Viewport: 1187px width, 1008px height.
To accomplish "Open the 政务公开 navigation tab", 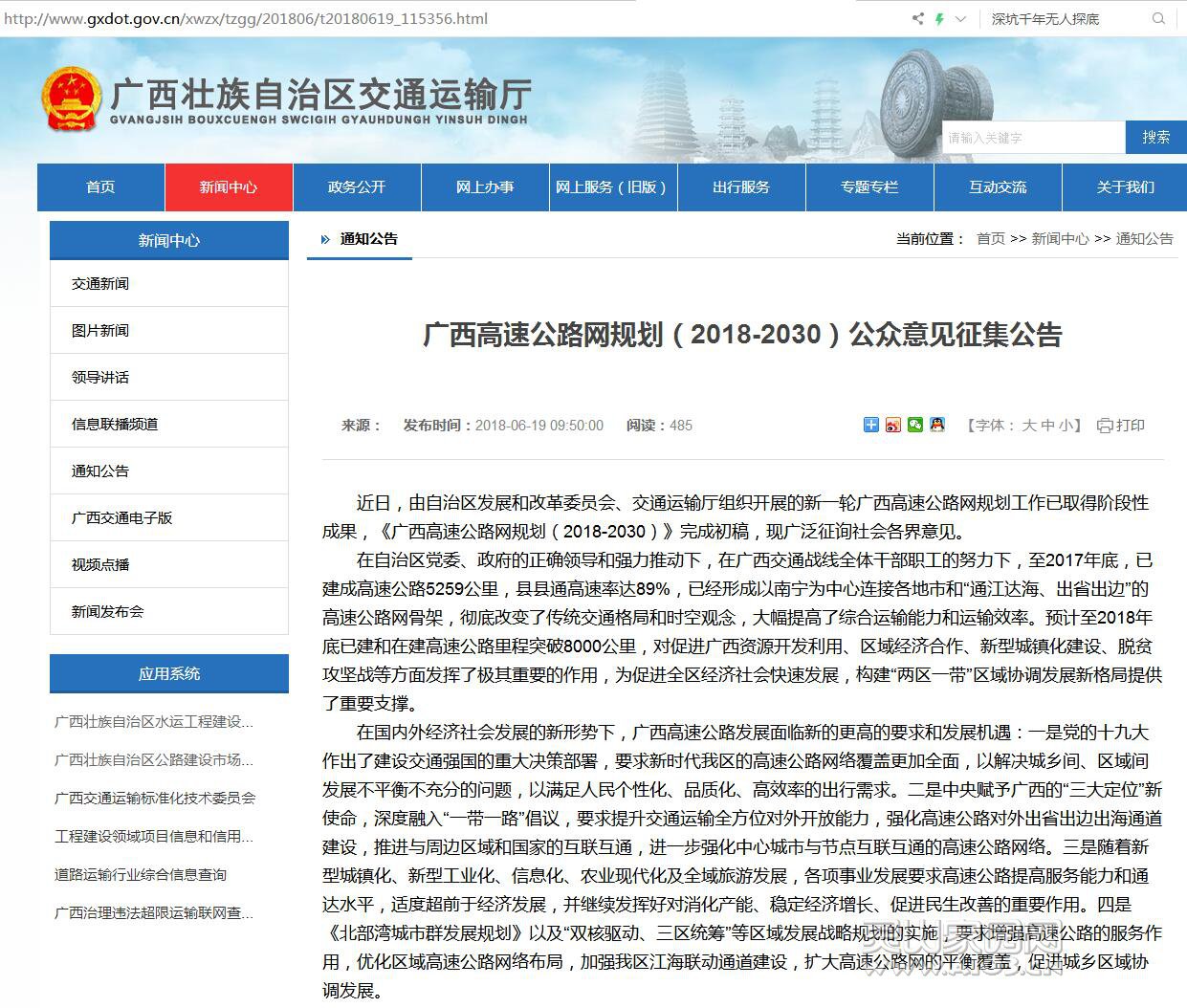I will tap(357, 187).
